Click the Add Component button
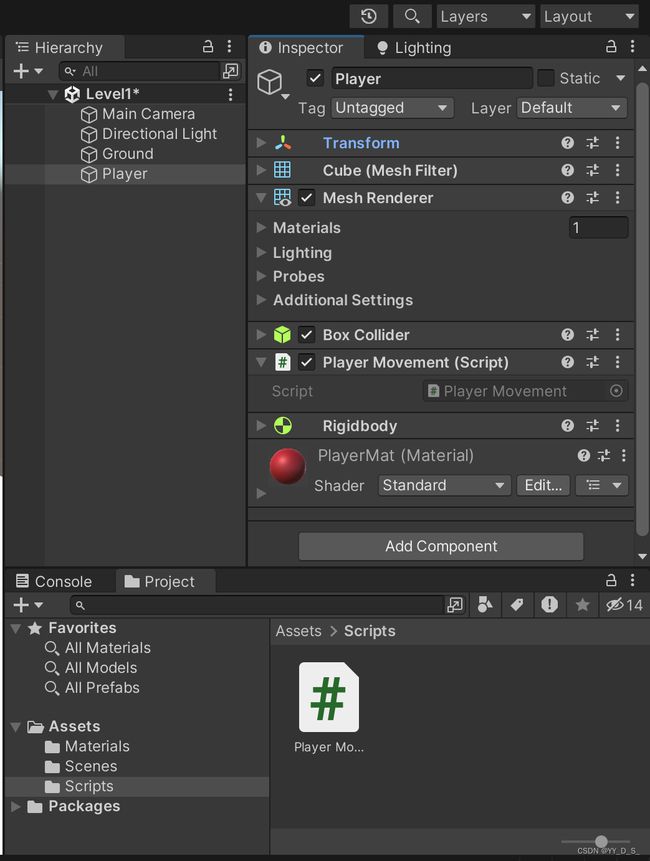Screen dimensions: 650x861 coord(441,546)
